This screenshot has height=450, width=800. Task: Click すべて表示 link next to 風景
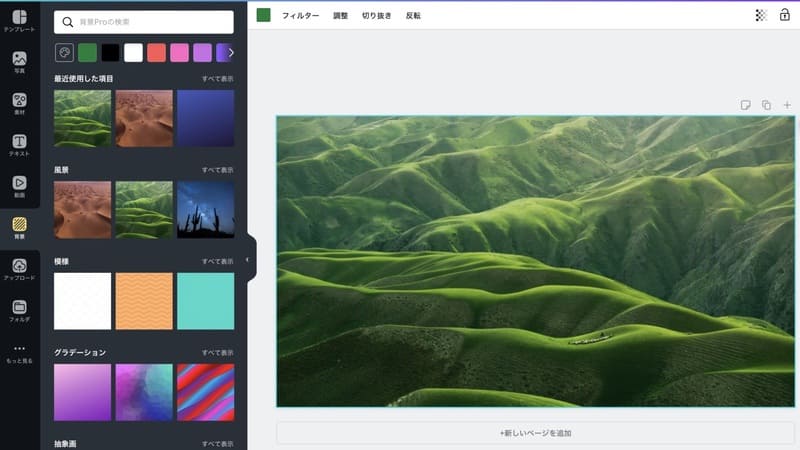217,170
